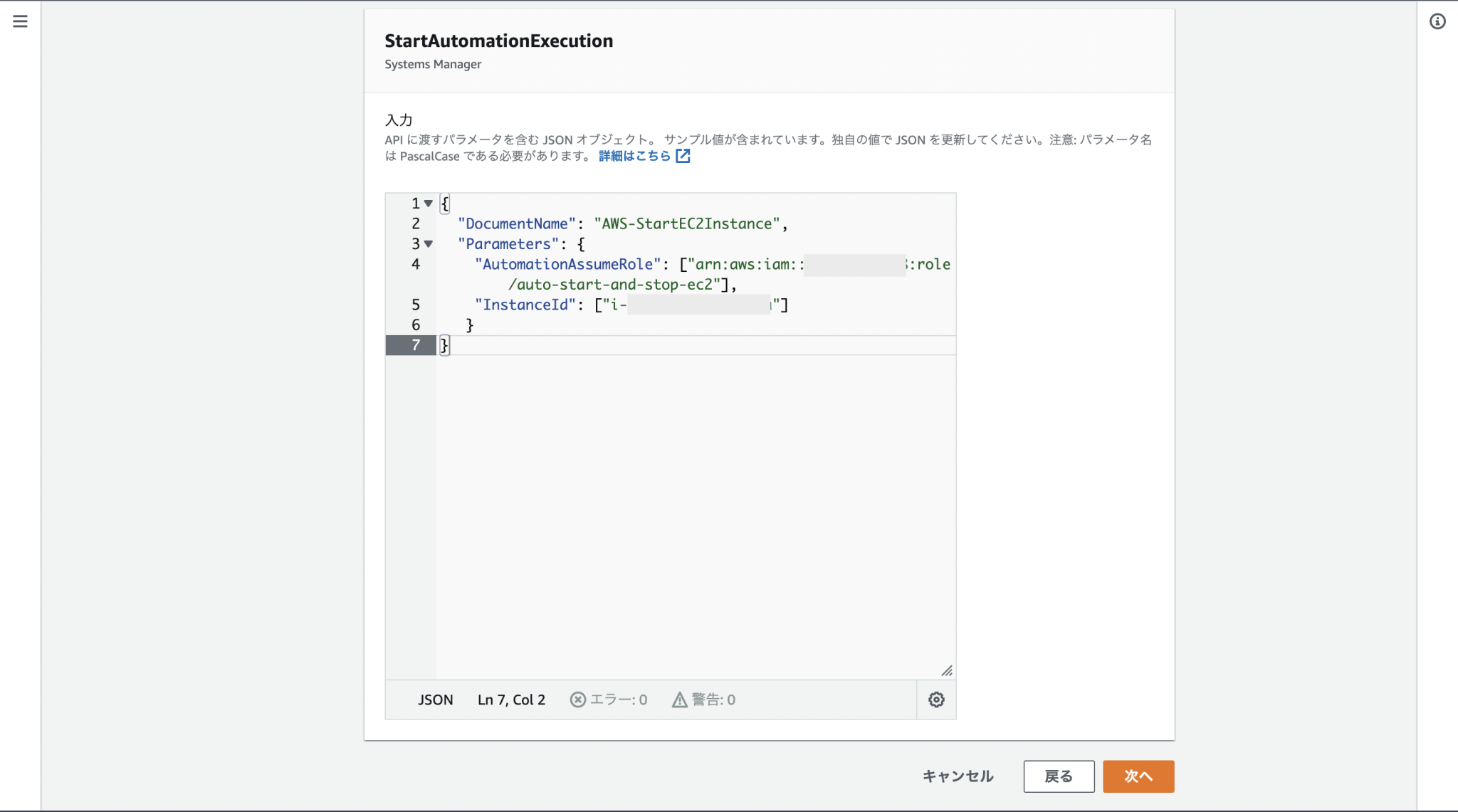This screenshot has height=812, width=1458.
Task: Click the StartAutomationExecution heading
Action: [498, 41]
